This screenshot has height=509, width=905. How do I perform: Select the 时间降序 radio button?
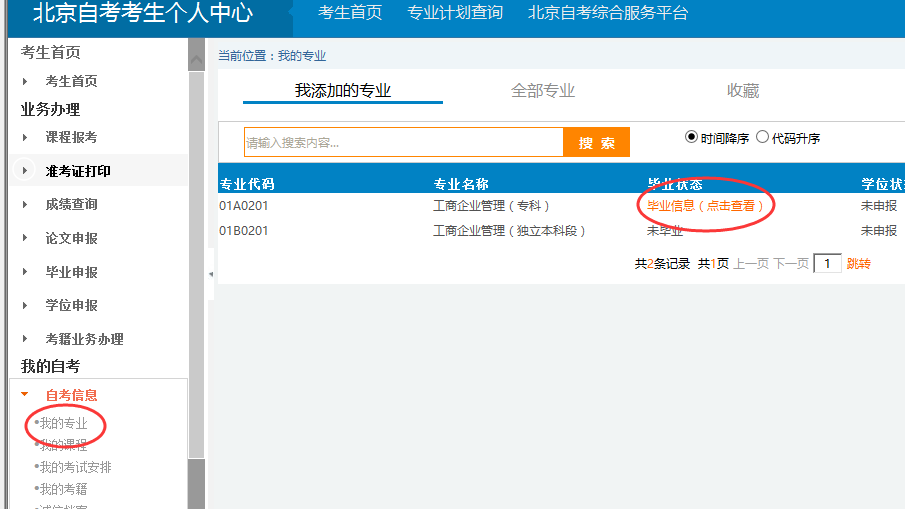click(691, 137)
